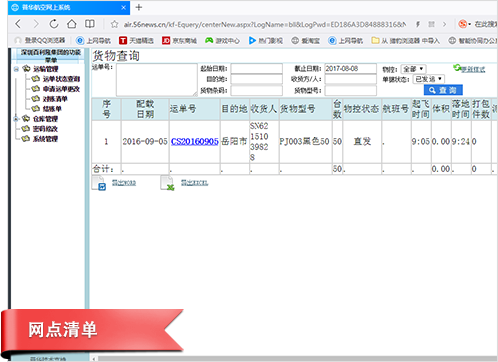Expand the 仓库管理 tree node
The width and height of the screenshot is (498, 362).
coord(16,119)
